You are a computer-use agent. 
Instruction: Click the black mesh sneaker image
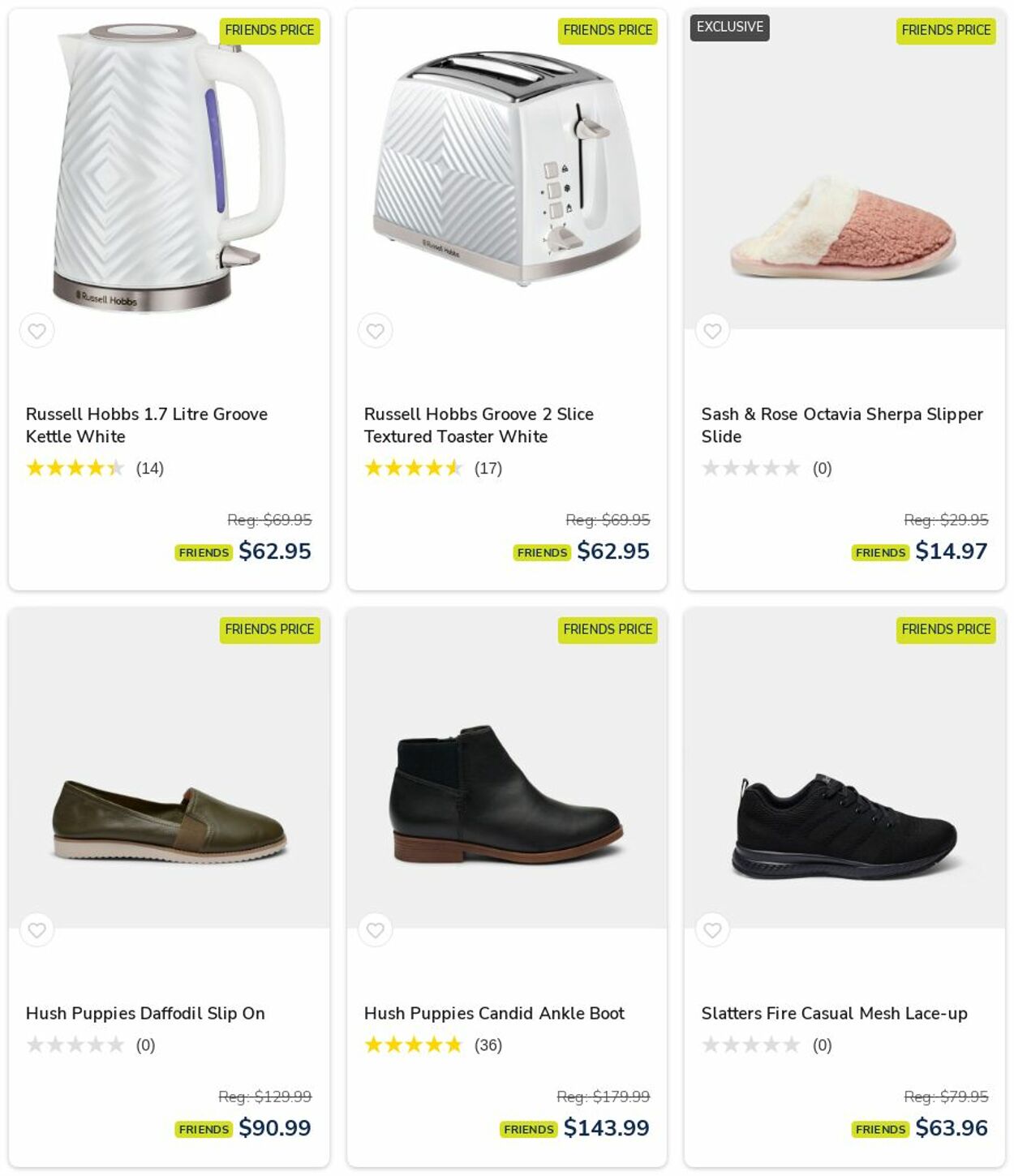(844, 827)
